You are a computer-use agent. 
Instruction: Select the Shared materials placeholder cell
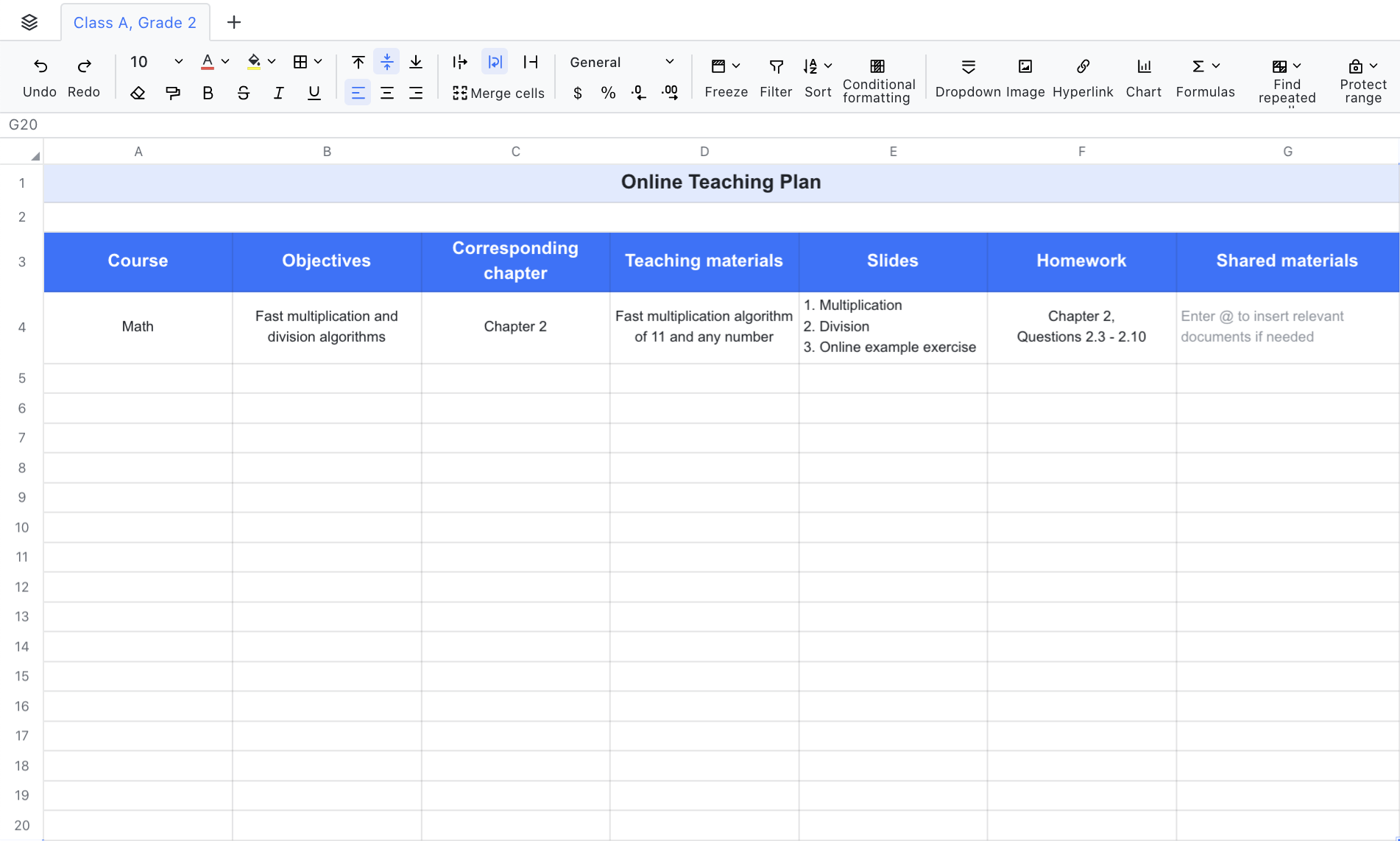[1287, 327]
